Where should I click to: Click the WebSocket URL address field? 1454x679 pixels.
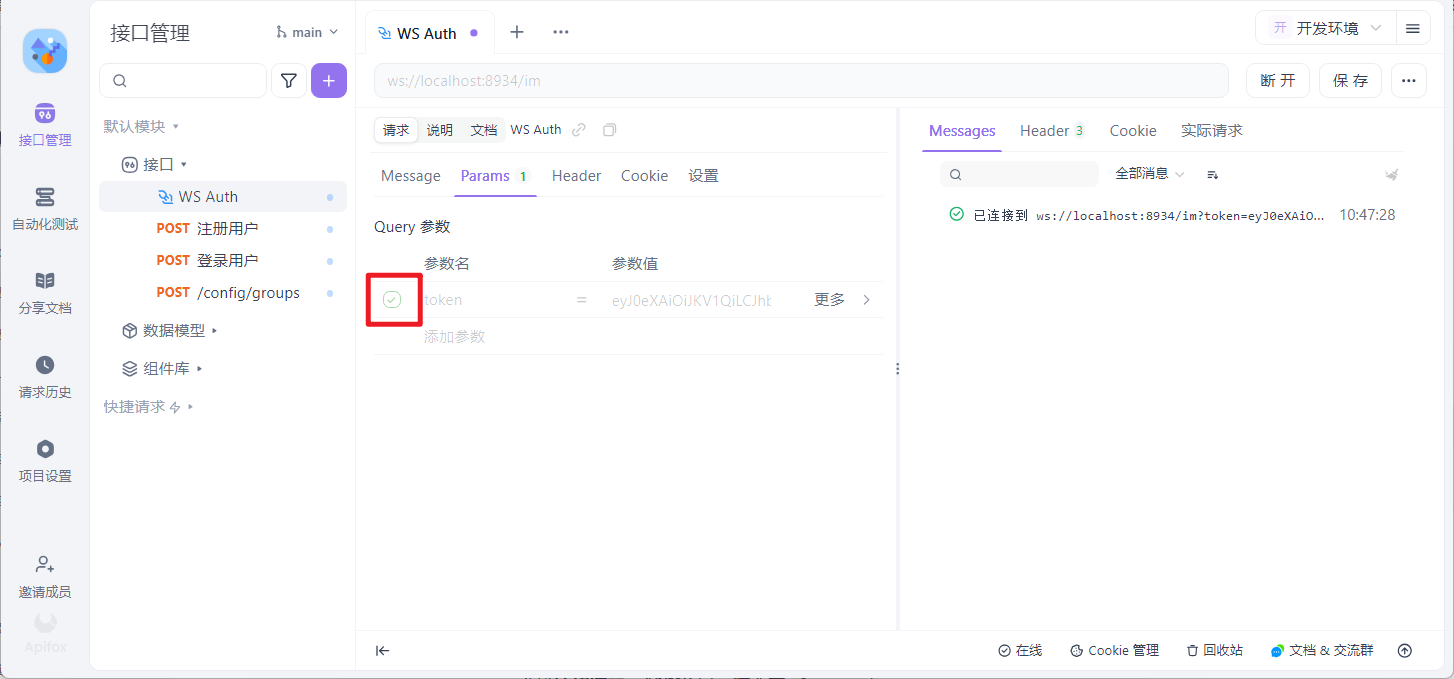(x=801, y=81)
